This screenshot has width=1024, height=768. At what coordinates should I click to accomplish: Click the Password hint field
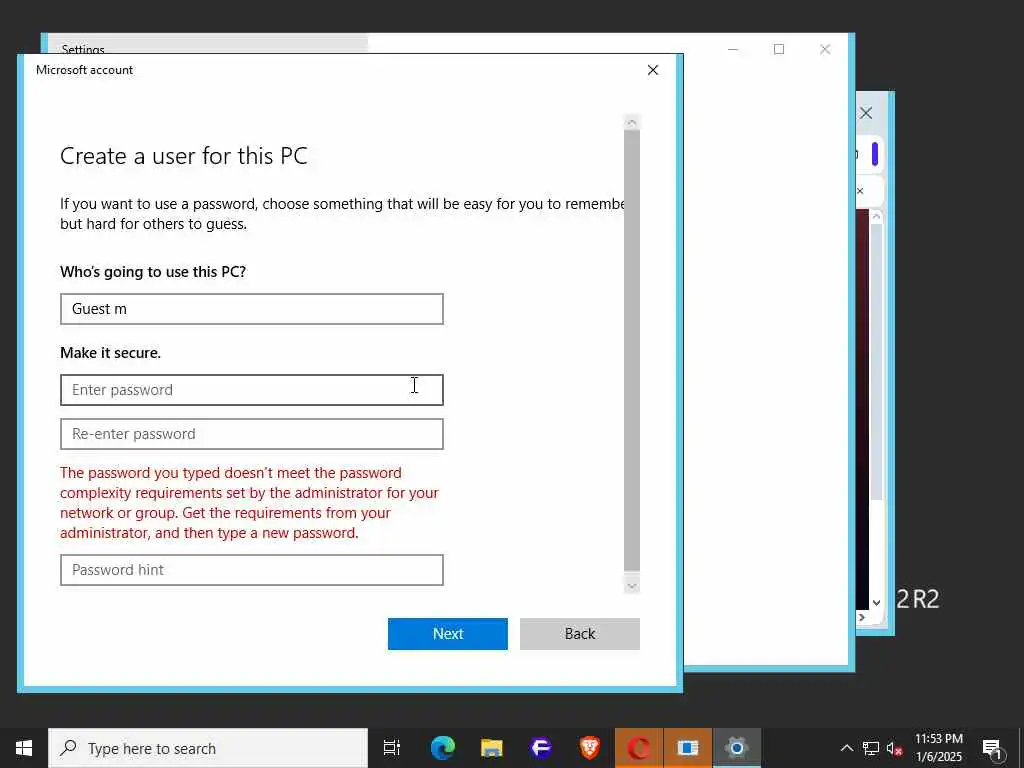(252, 569)
